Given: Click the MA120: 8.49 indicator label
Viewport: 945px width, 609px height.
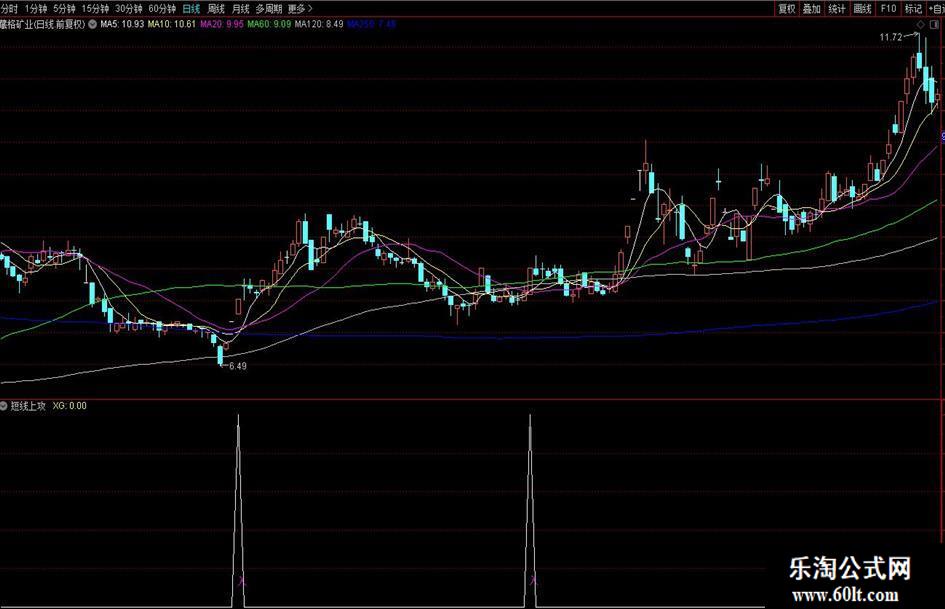Looking at the screenshot, I should click(319, 24).
